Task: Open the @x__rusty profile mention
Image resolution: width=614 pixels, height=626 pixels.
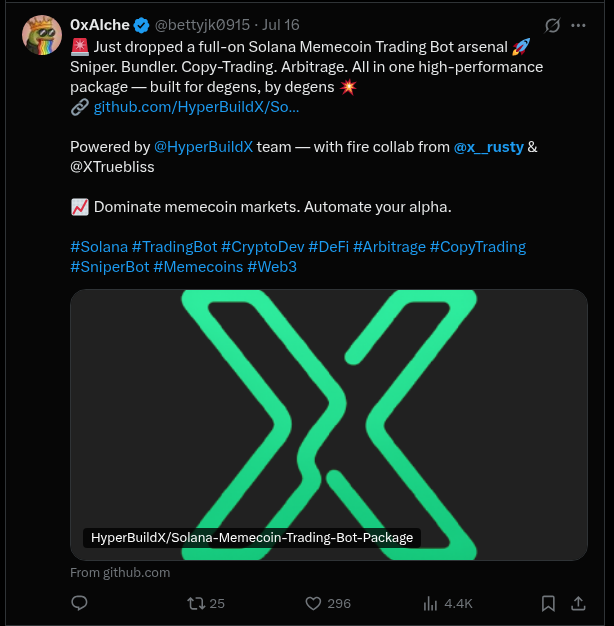Action: coord(488,146)
